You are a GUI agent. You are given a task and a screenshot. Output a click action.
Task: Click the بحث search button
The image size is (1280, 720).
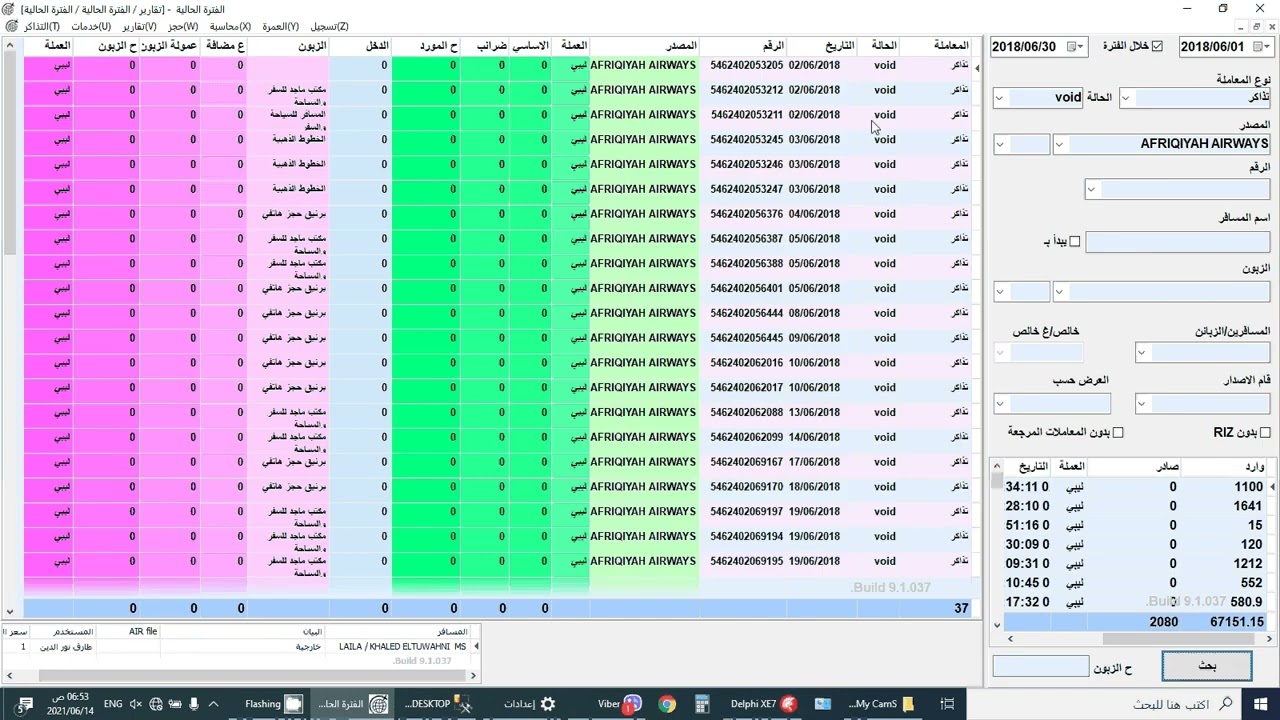click(1207, 666)
